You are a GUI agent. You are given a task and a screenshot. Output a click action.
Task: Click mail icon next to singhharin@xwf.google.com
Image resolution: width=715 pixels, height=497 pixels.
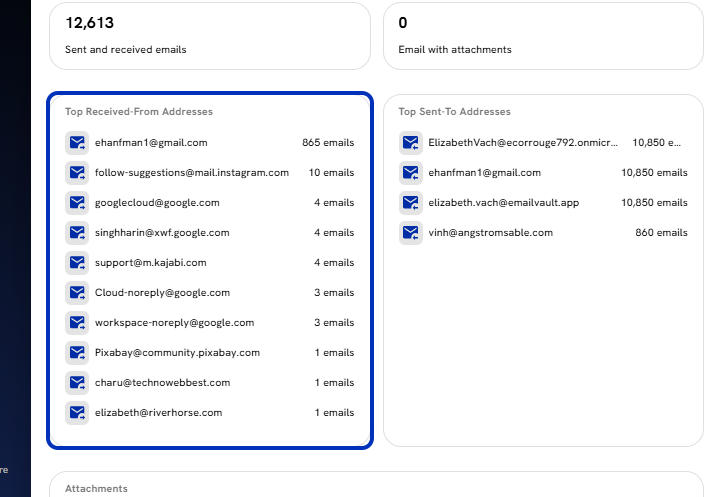tap(77, 233)
